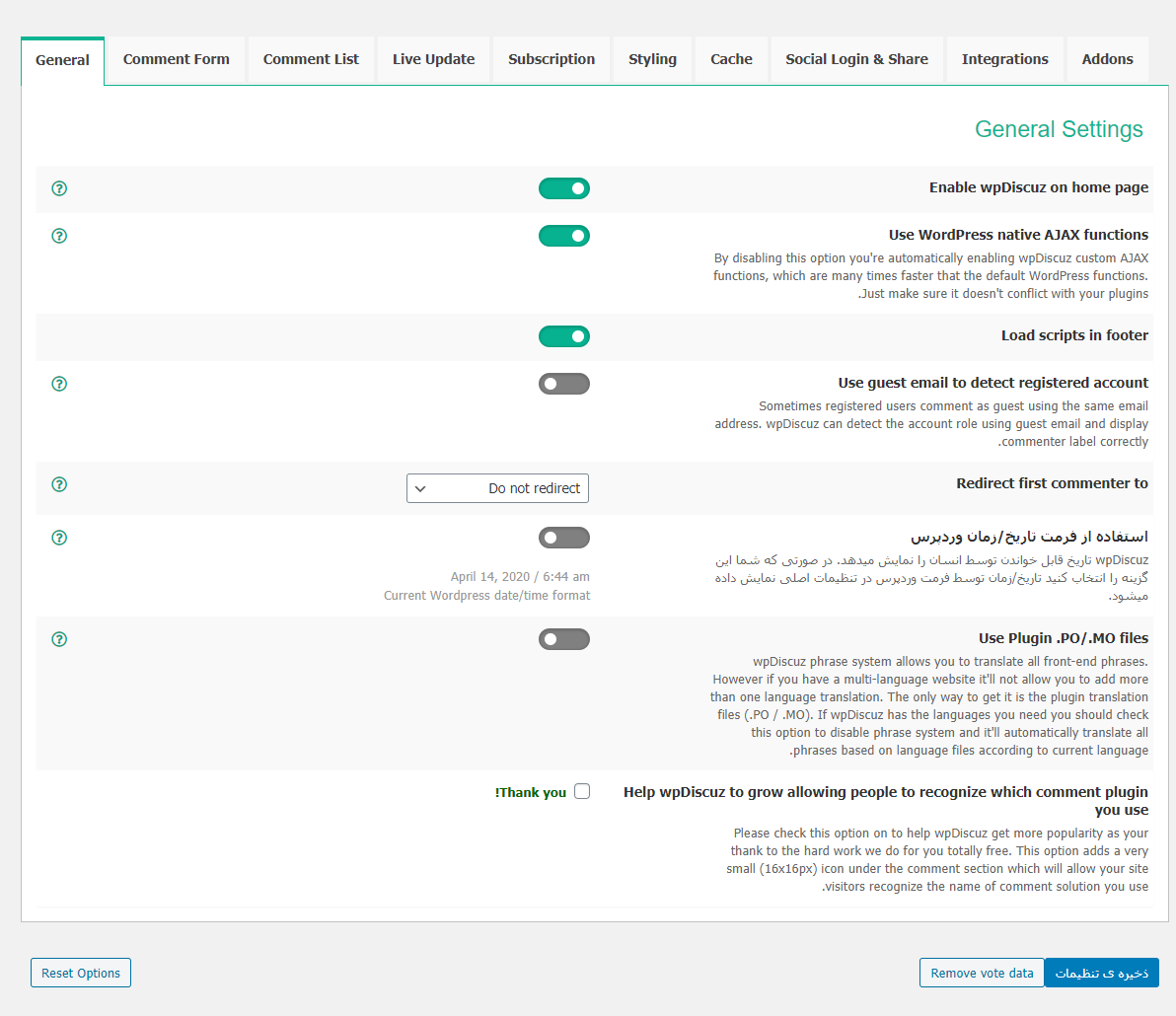Toggle Use WordPress native AJAX functions
This screenshot has height=1016, width=1176.
pyautogui.click(x=564, y=236)
